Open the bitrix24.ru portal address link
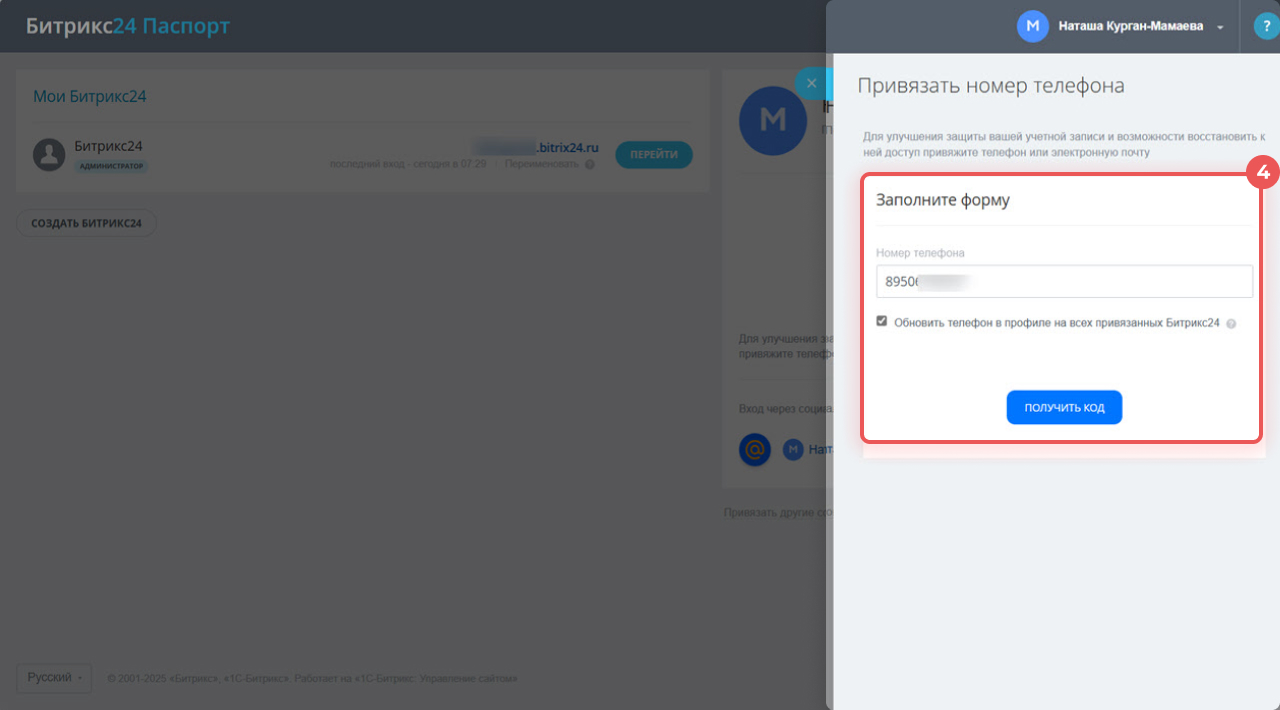1280x710 pixels. point(535,147)
